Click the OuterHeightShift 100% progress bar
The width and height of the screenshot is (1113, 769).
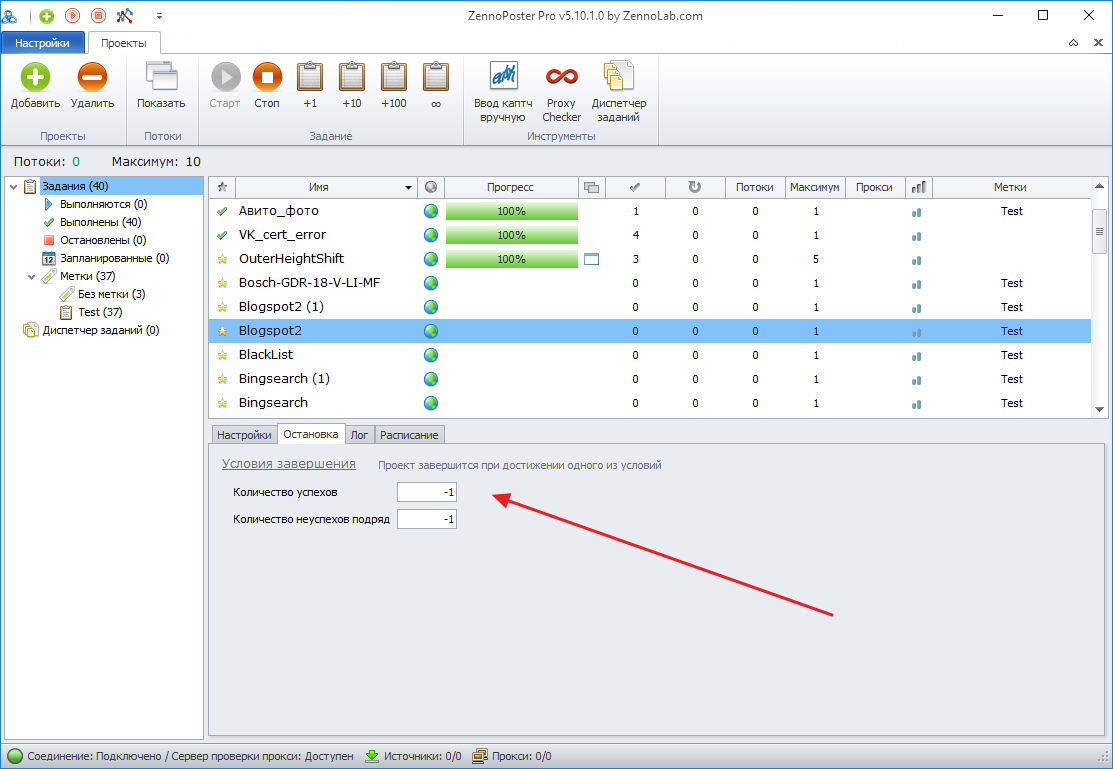512,259
